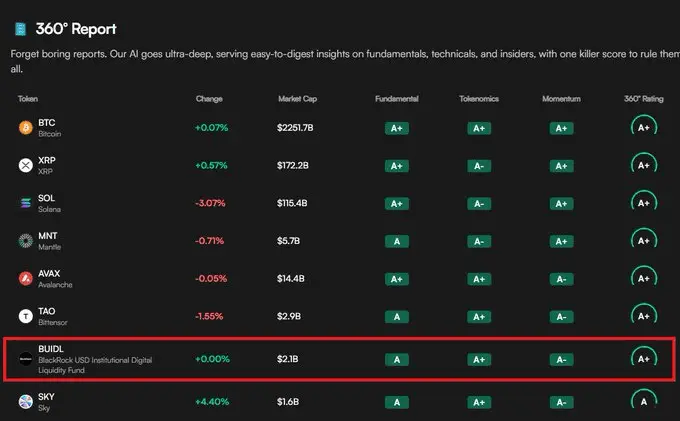This screenshot has height=421, width=680.
Task: Select BTC Fundamental A+ grade
Action: point(397,128)
